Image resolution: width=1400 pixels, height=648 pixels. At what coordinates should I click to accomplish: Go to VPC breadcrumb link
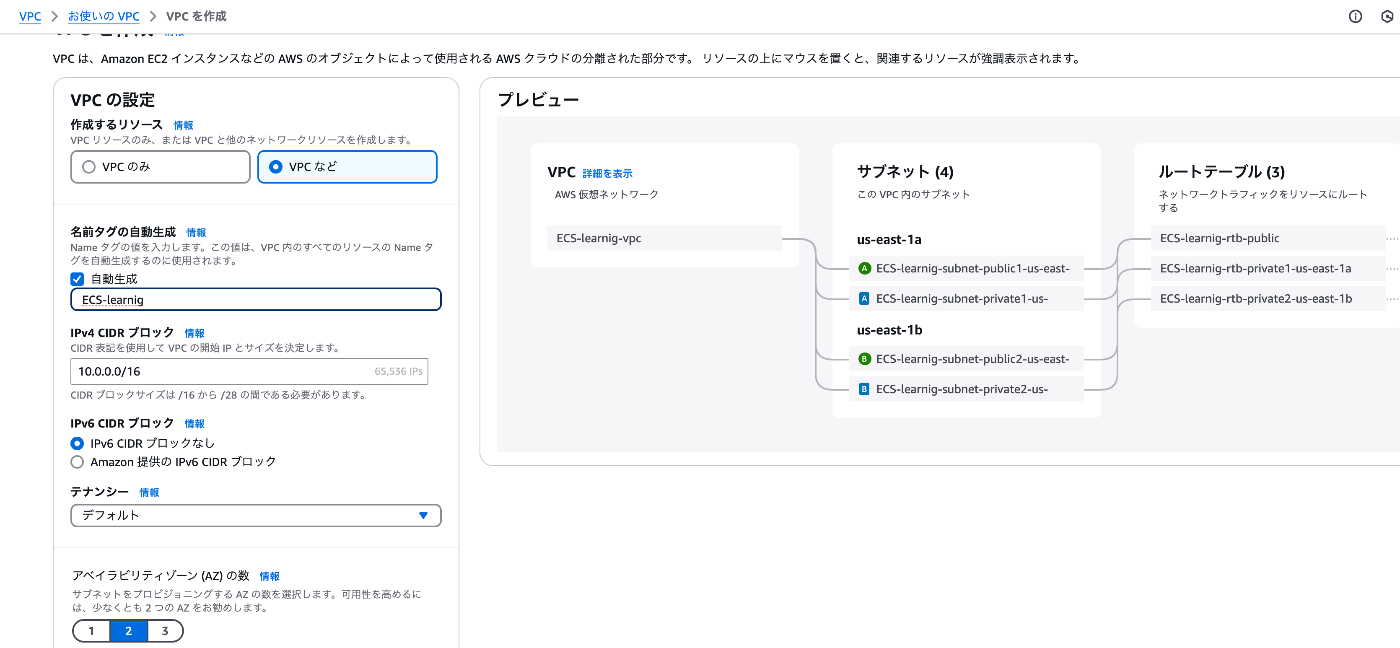pos(30,16)
